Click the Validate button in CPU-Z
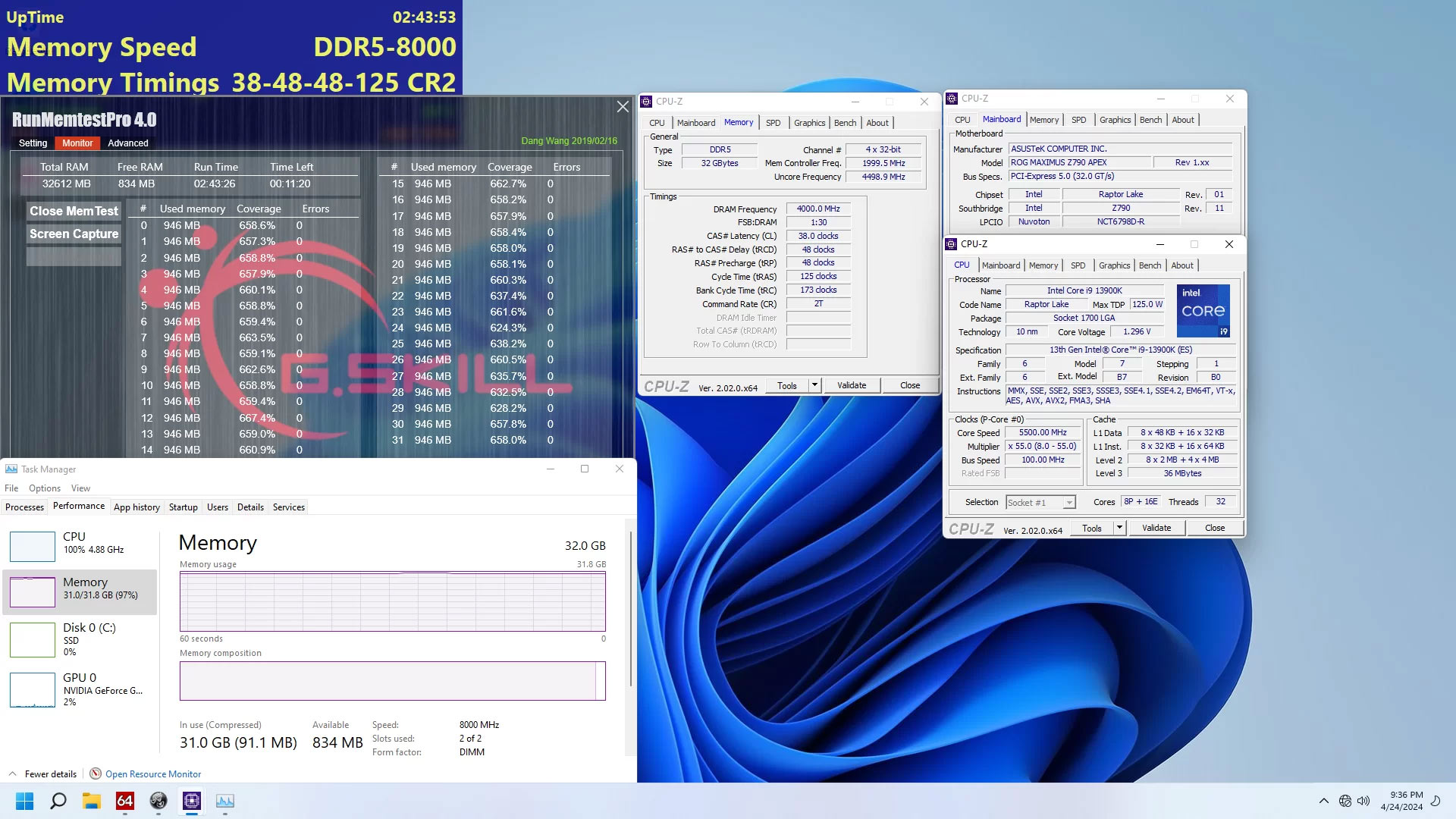 852,385
